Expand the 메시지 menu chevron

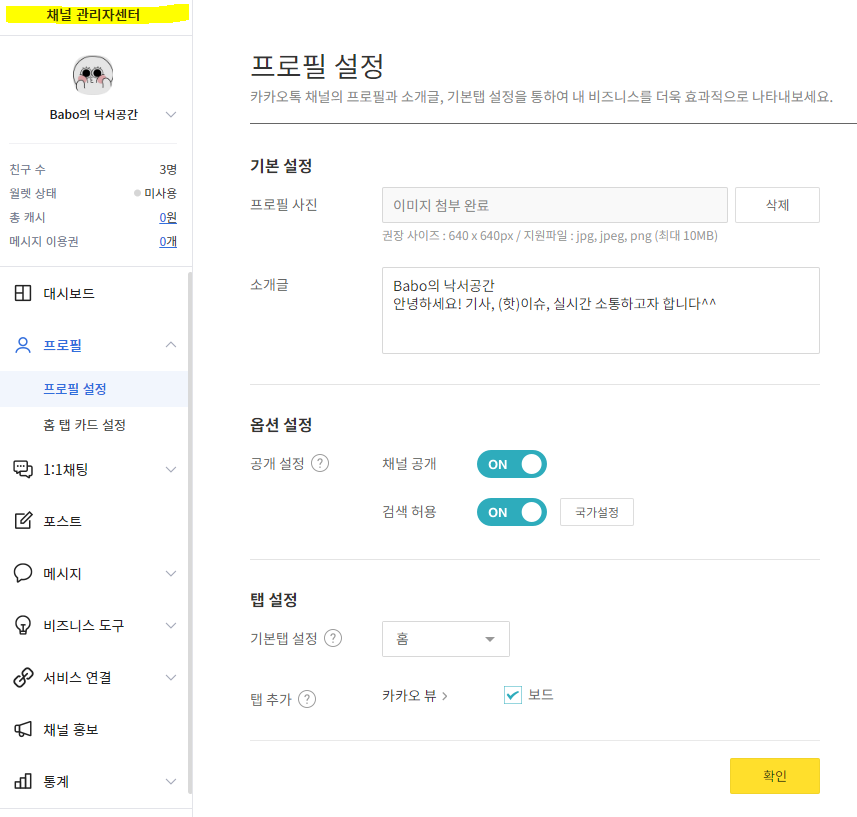pyautogui.click(x=171, y=573)
